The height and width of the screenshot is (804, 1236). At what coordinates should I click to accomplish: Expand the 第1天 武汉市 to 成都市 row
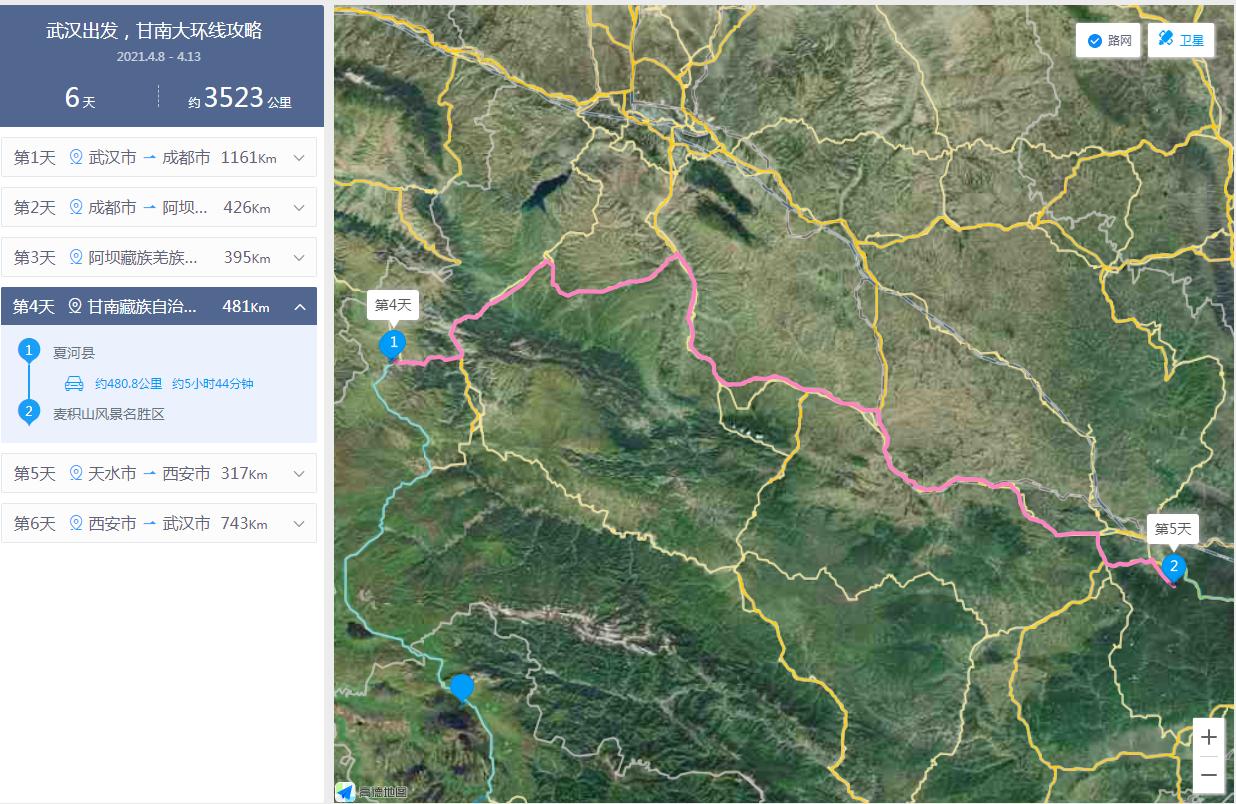[x=299, y=157]
